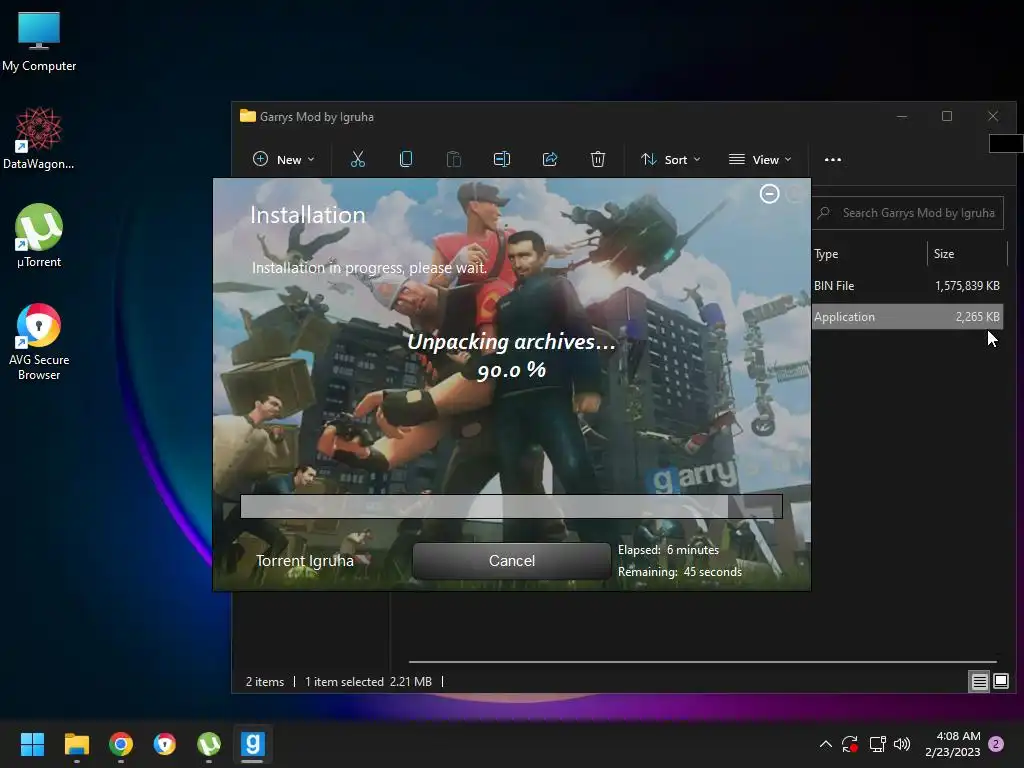
Task: Click the Share icon in Explorer toolbar
Action: coord(550,159)
